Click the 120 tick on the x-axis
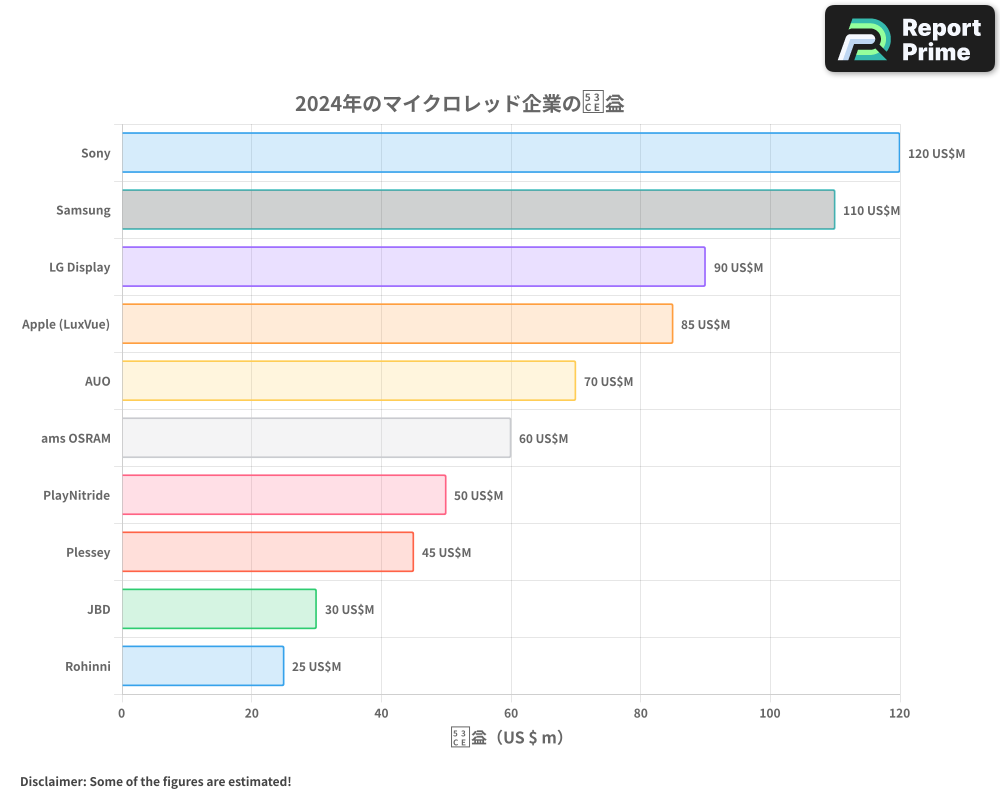This screenshot has height=800, width=1000. (x=900, y=714)
